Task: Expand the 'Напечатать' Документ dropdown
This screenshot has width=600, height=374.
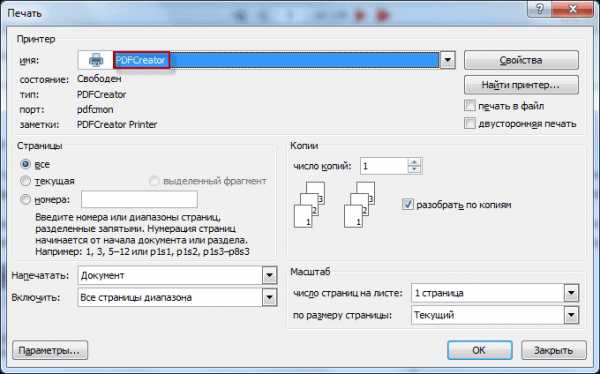Action: [x=269, y=275]
